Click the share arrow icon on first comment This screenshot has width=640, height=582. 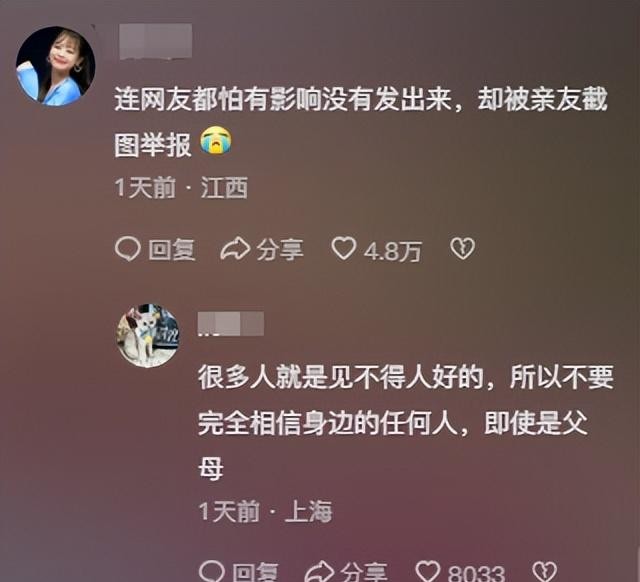pyautogui.click(x=235, y=249)
